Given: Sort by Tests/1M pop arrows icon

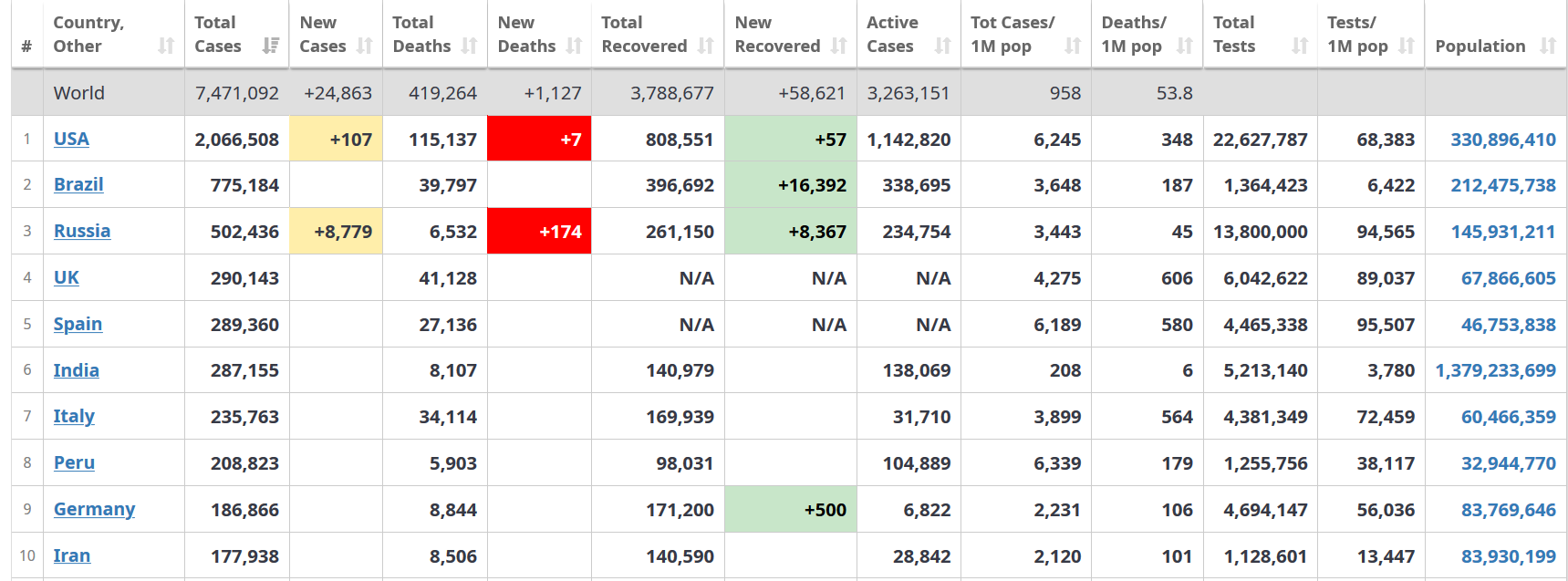Looking at the screenshot, I should 1407,46.
